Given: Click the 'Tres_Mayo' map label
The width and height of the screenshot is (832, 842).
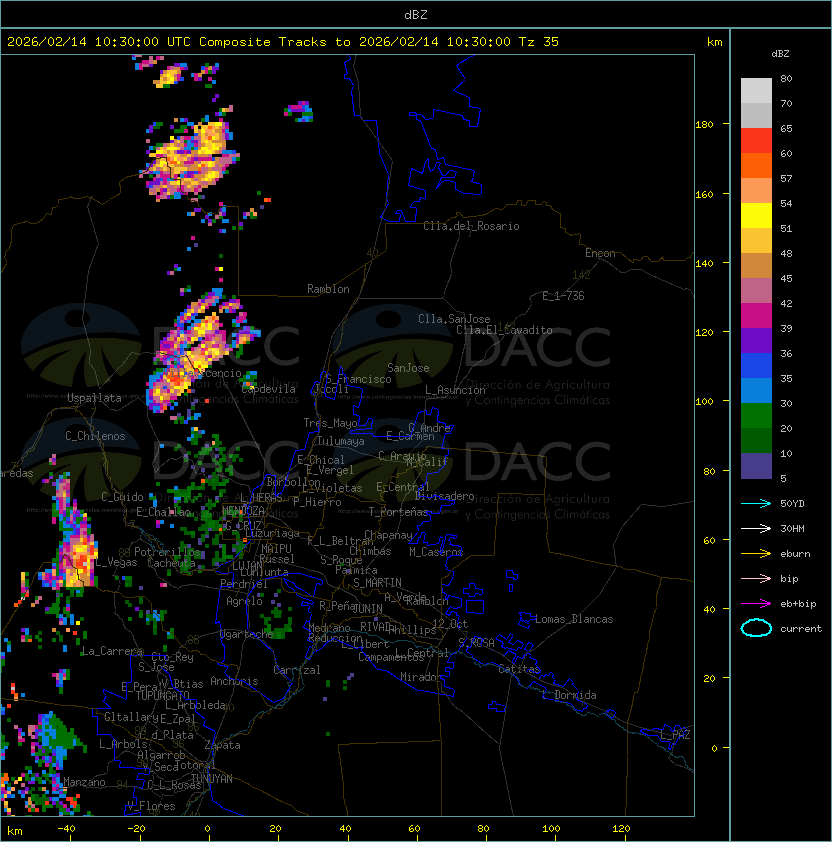Looking at the screenshot, I should pos(330,423).
